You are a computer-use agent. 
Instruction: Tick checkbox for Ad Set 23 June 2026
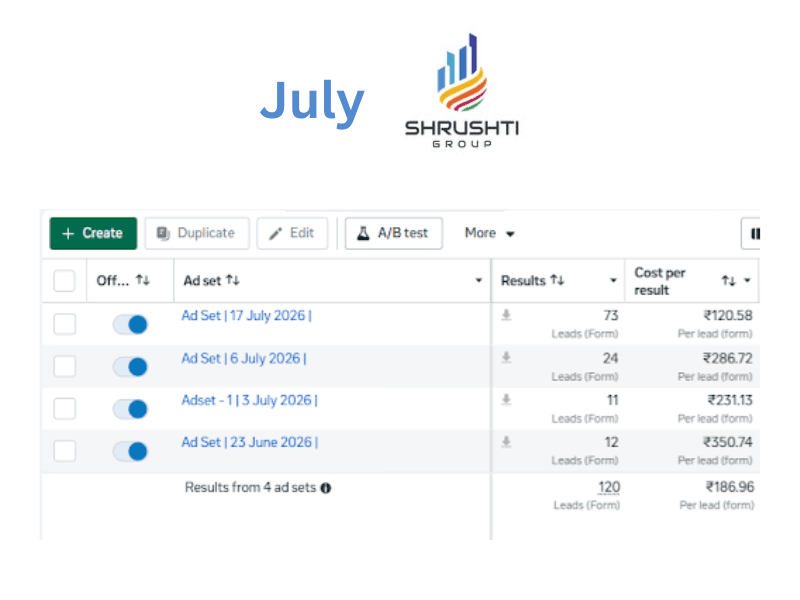click(x=65, y=451)
